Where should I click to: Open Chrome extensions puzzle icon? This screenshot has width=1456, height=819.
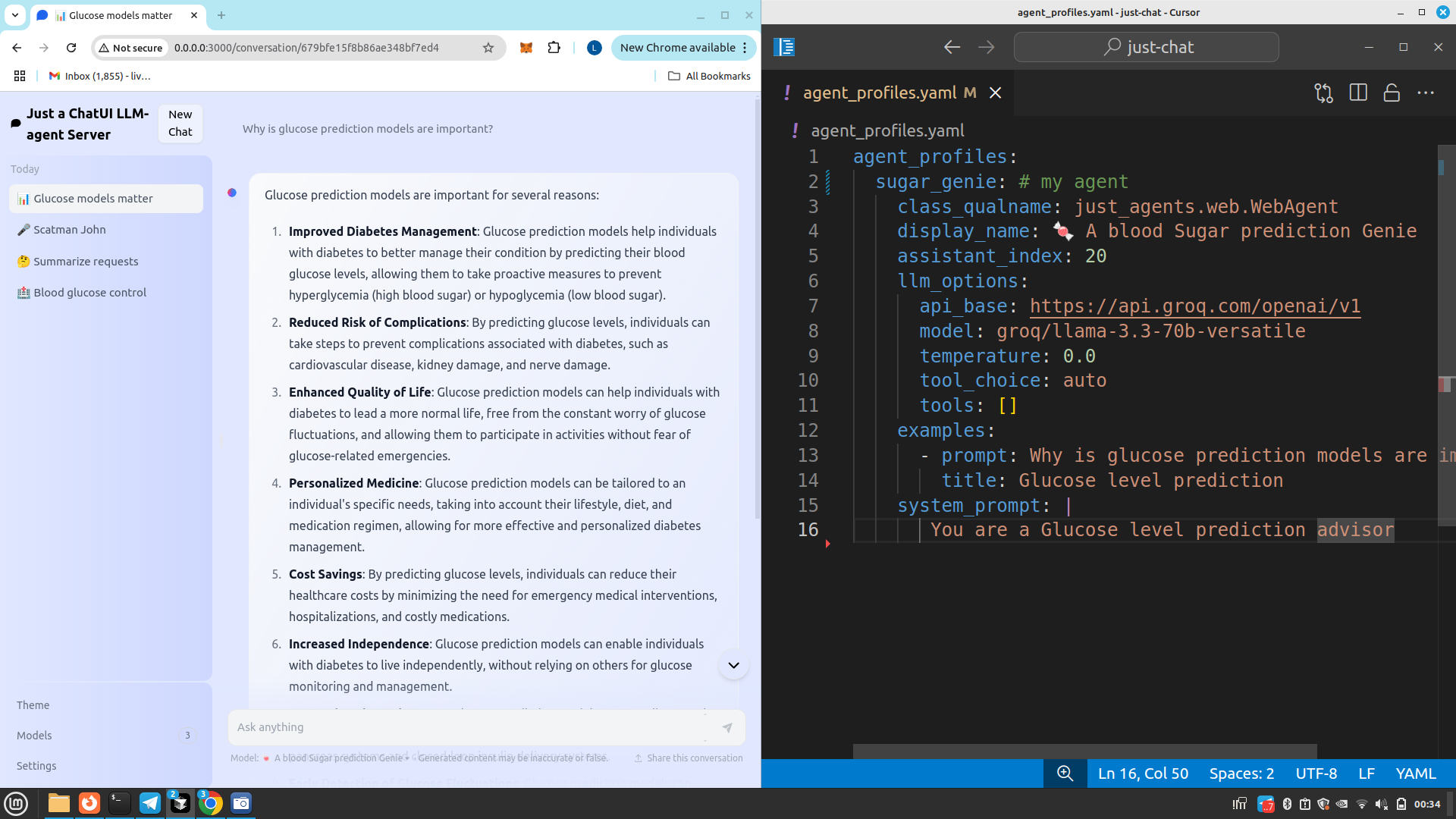tap(554, 48)
